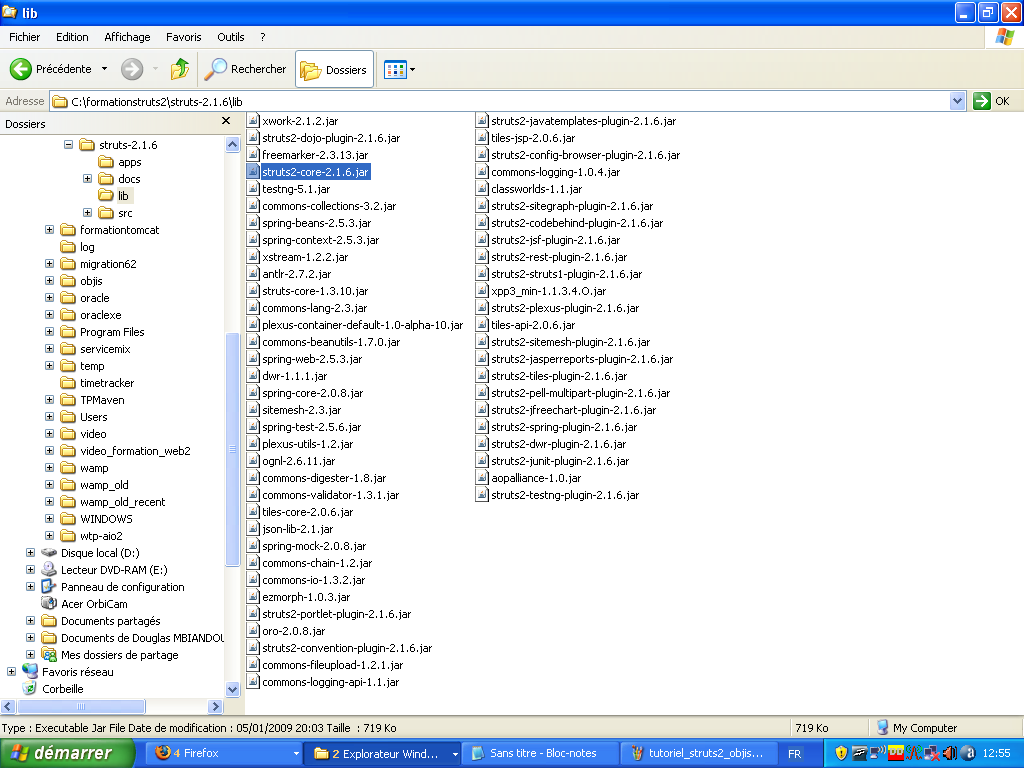
Task: Click the up one folder level icon
Action: 180,69
